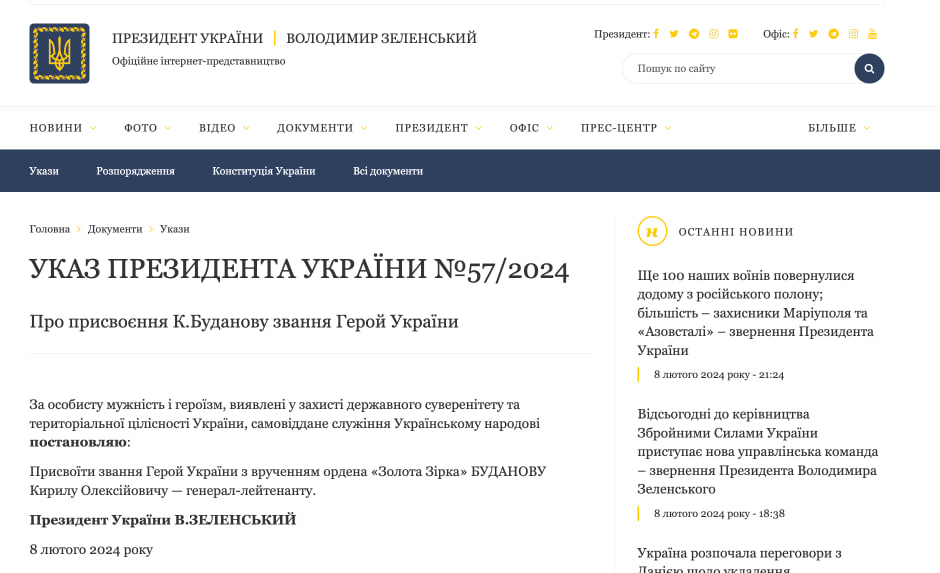The height and width of the screenshot is (573, 940).
Task: Open the Документи breadcrumb link
Action: (x=115, y=229)
